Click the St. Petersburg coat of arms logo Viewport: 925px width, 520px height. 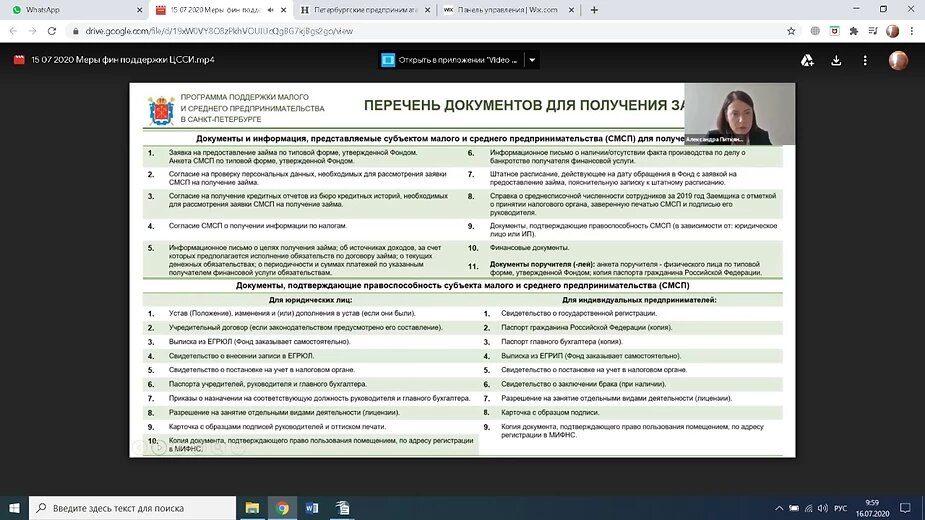click(161, 110)
